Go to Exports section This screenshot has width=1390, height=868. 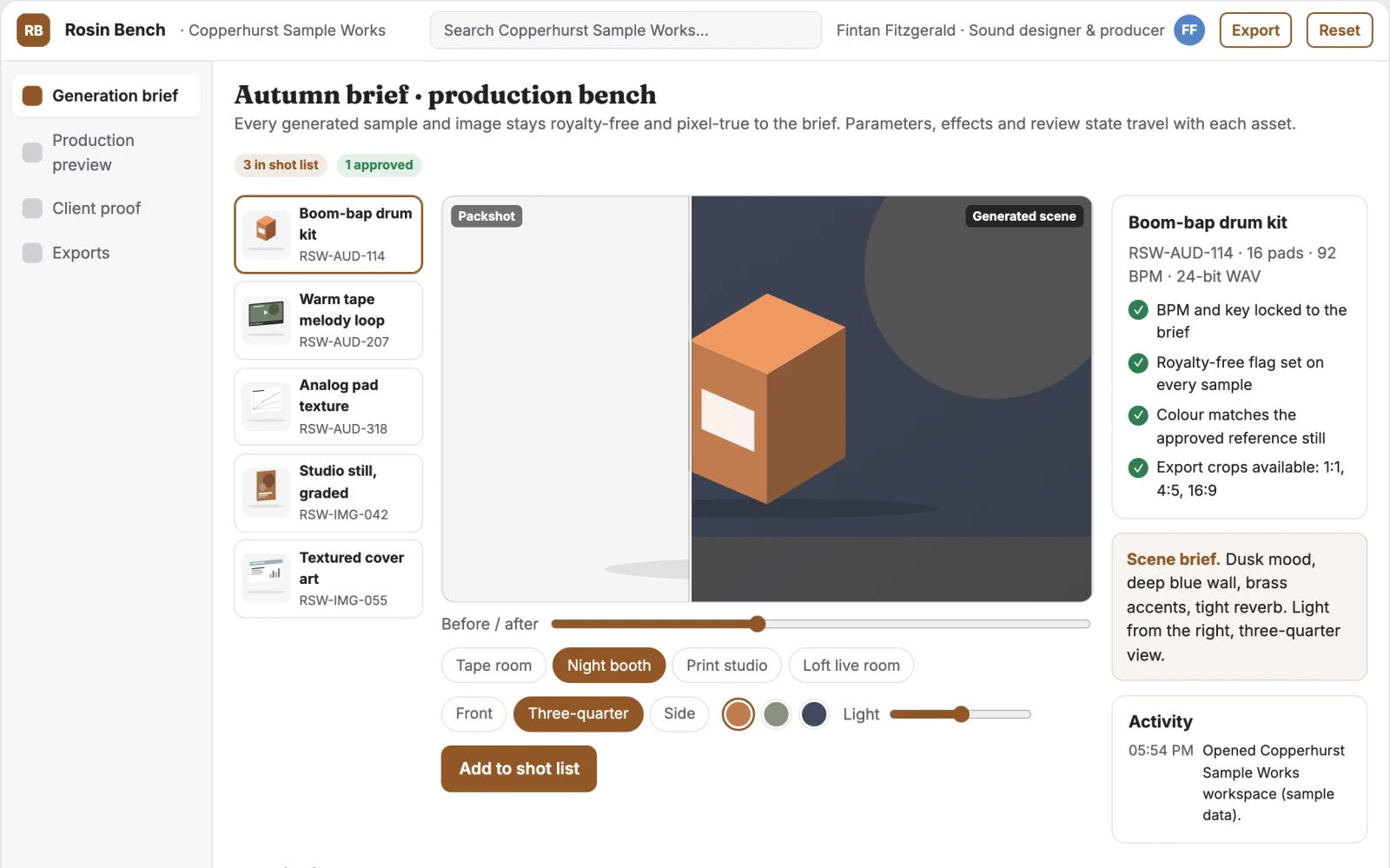click(106, 253)
